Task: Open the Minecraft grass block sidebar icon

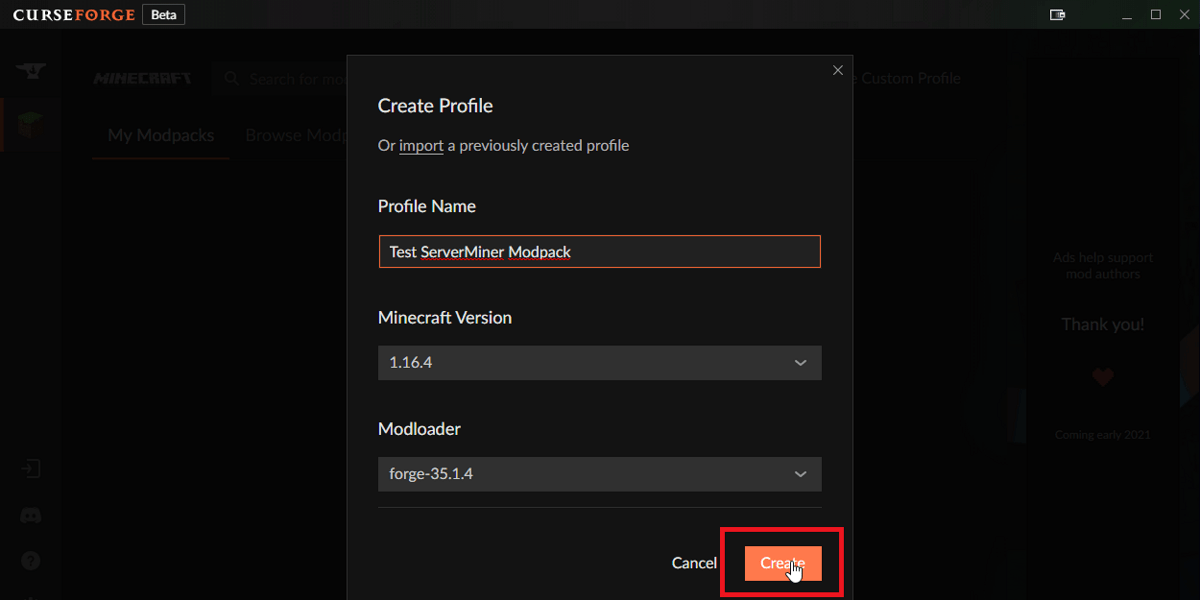Action: pos(31,125)
